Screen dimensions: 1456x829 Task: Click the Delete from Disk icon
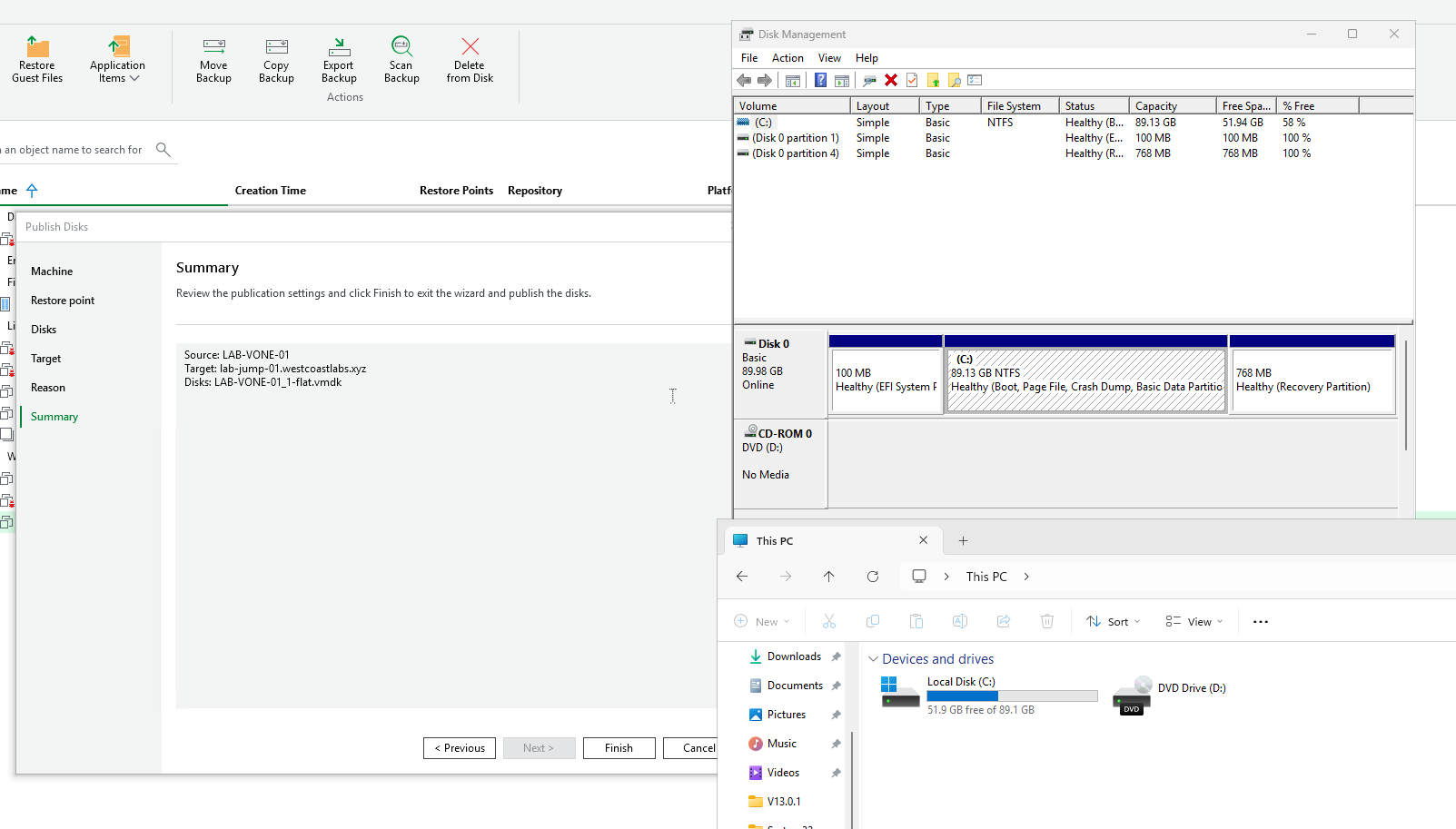(470, 47)
